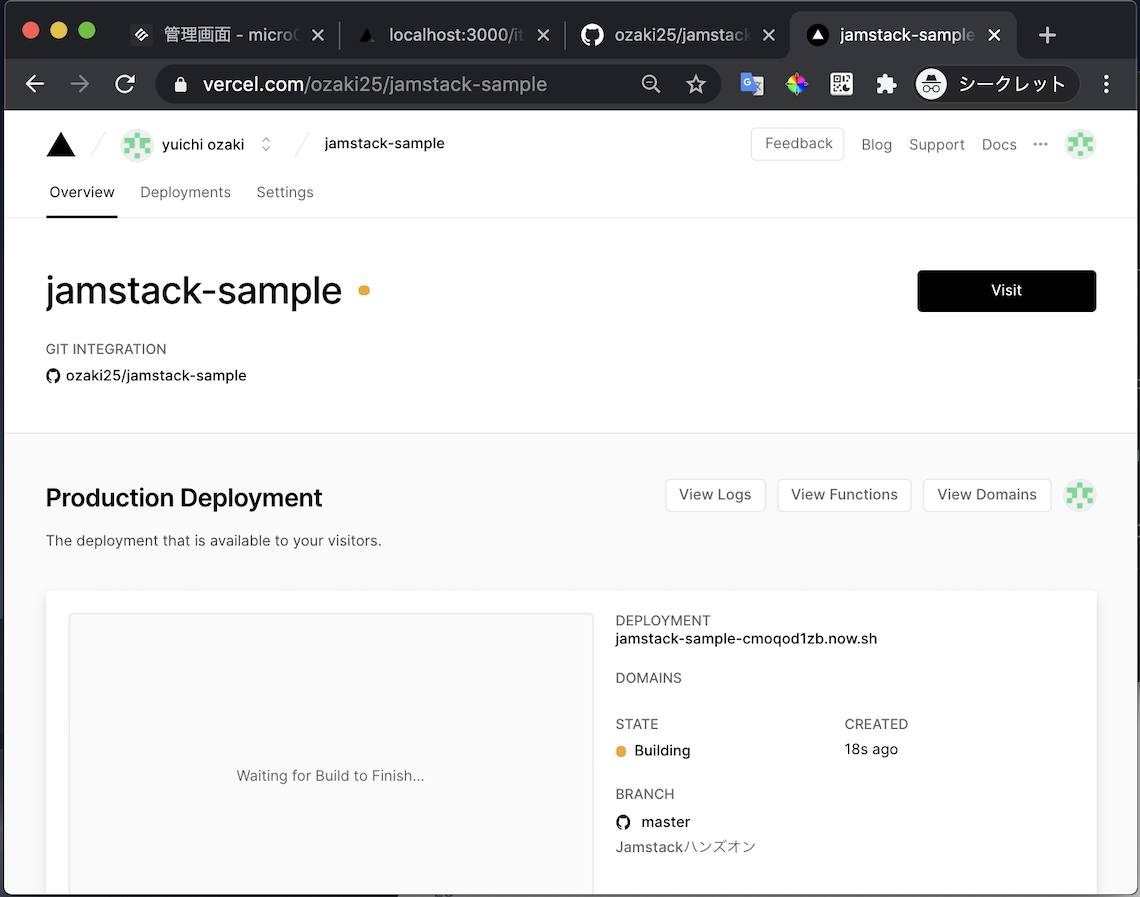Open a new browser tab
This screenshot has width=1140, height=897.
click(x=1047, y=35)
